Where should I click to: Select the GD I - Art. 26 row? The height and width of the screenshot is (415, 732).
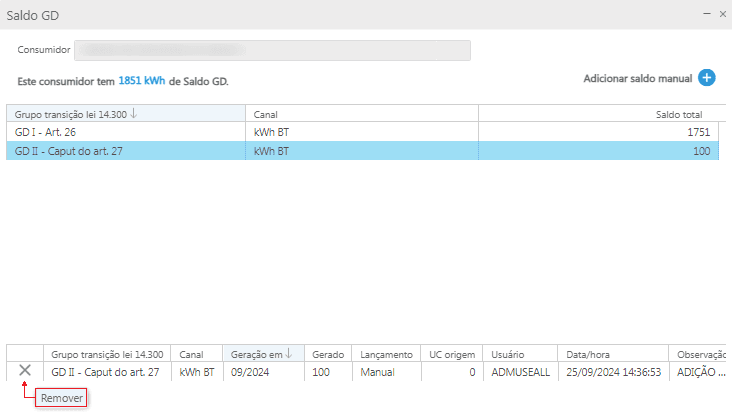click(x=125, y=132)
